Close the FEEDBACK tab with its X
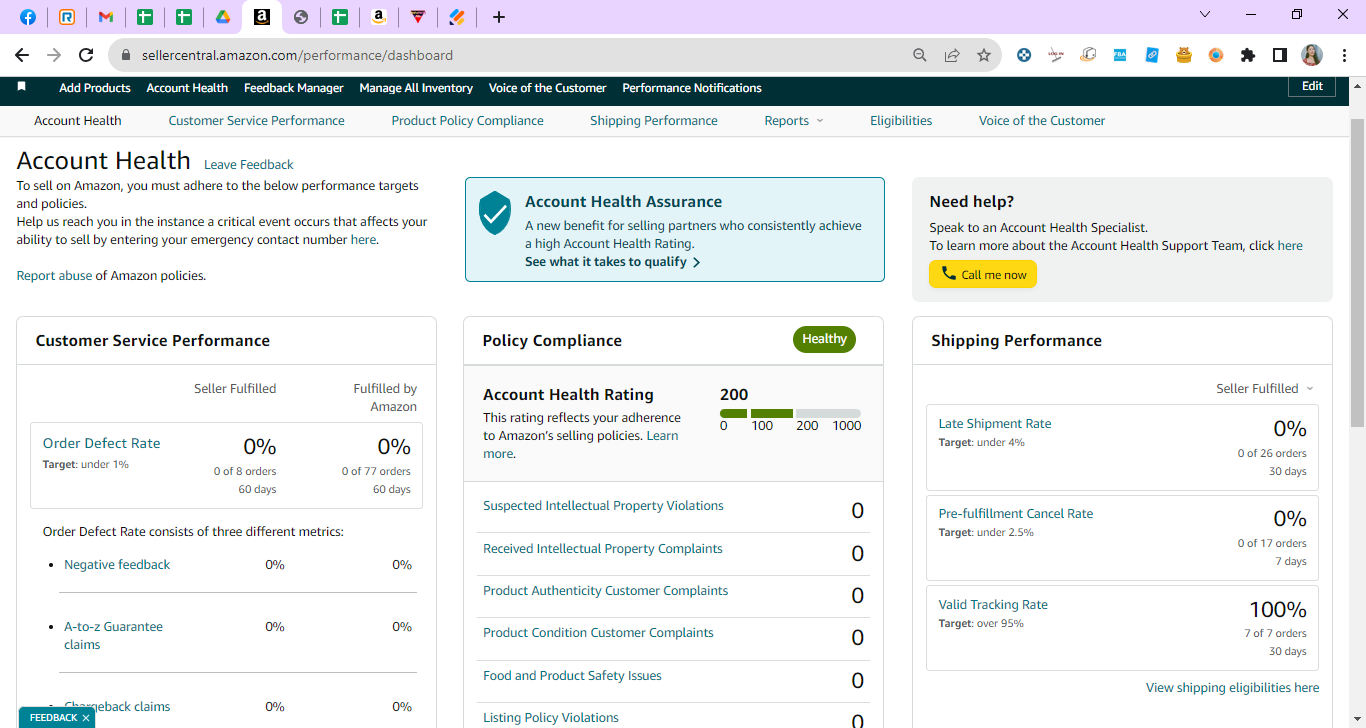 (86, 718)
